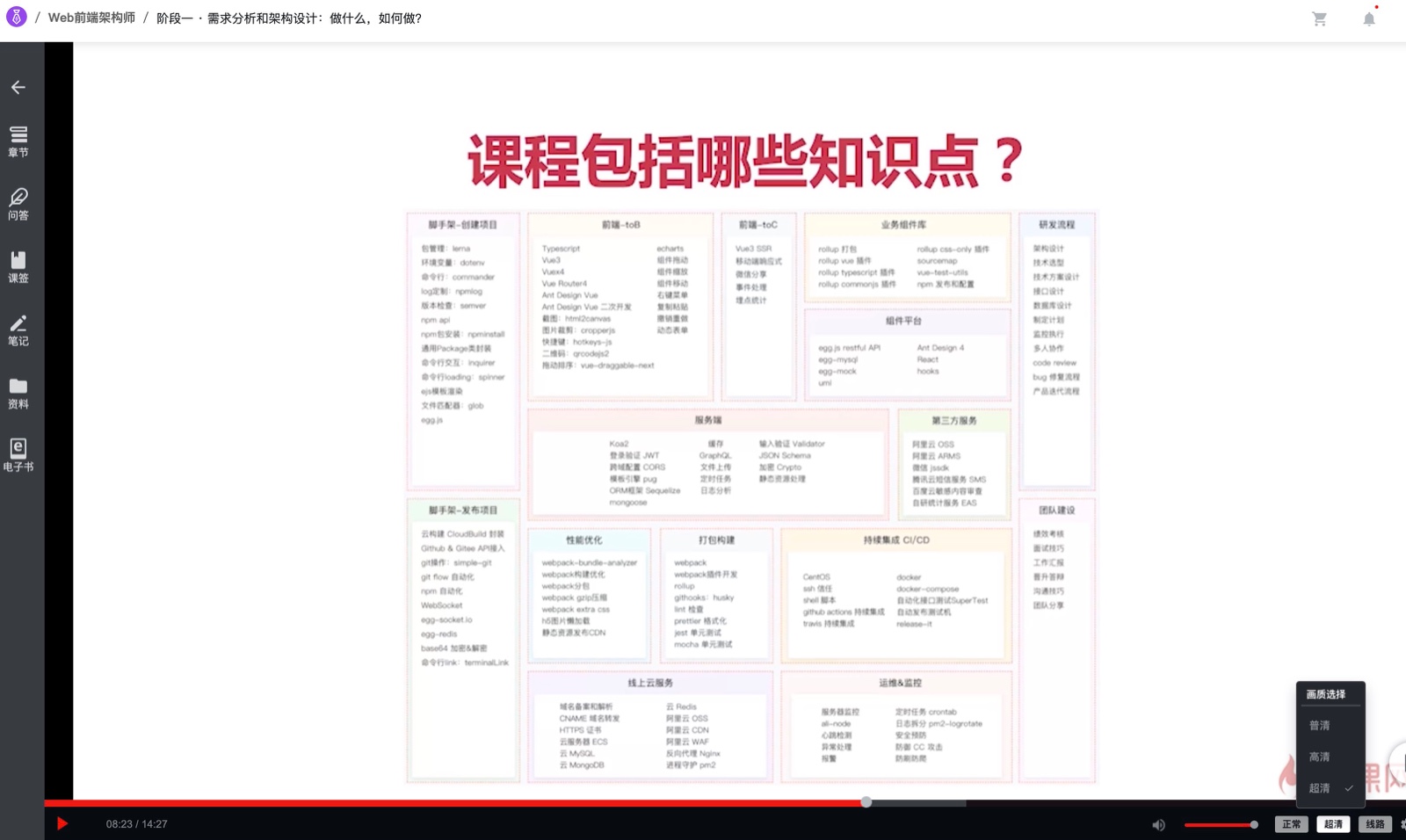This screenshot has height=840, width=1406.
Task: Open the 电子书 e-book panel
Action: (x=18, y=456)
